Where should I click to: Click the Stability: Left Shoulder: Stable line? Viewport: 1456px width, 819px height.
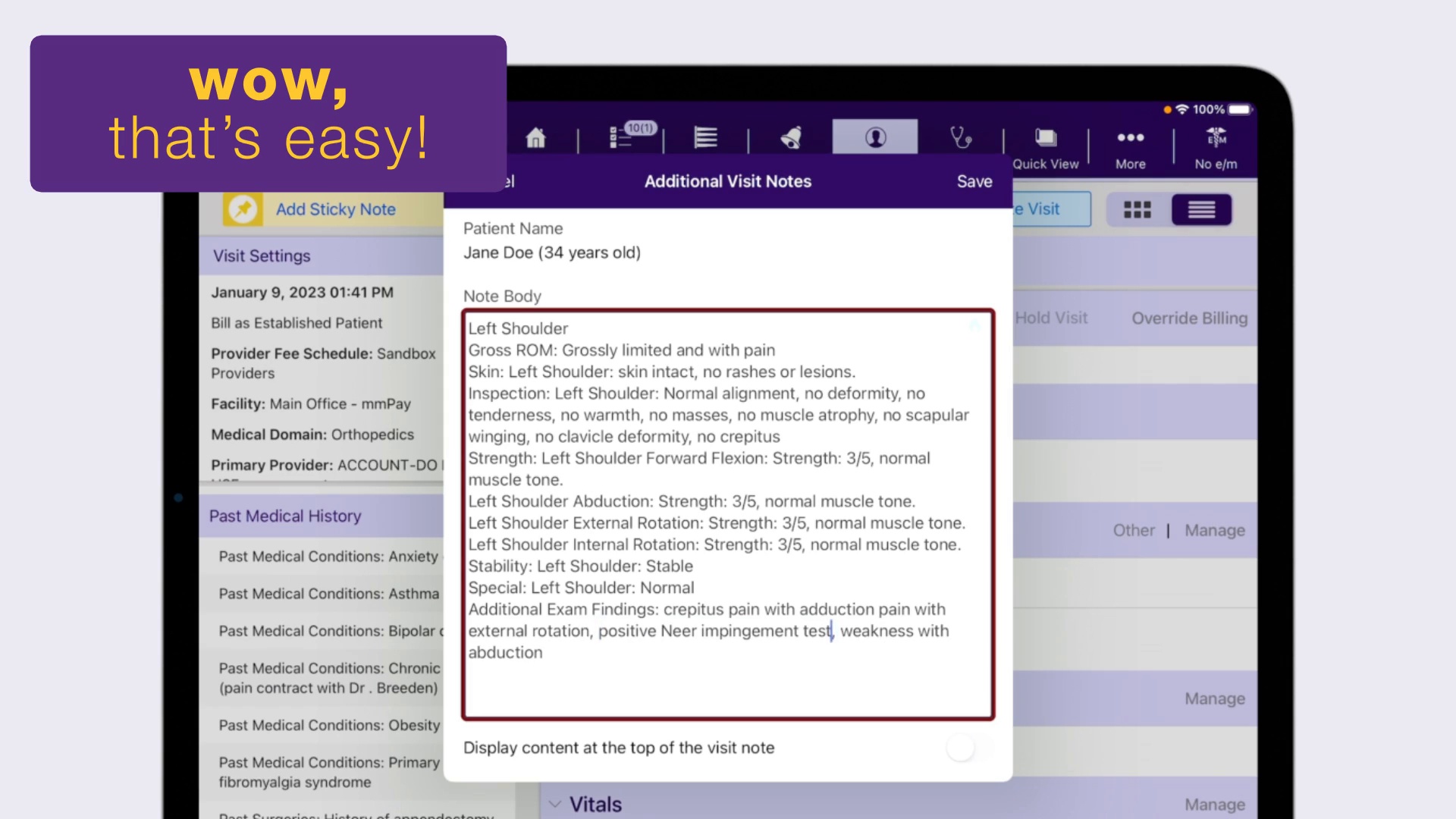click(x=580, y=566)
